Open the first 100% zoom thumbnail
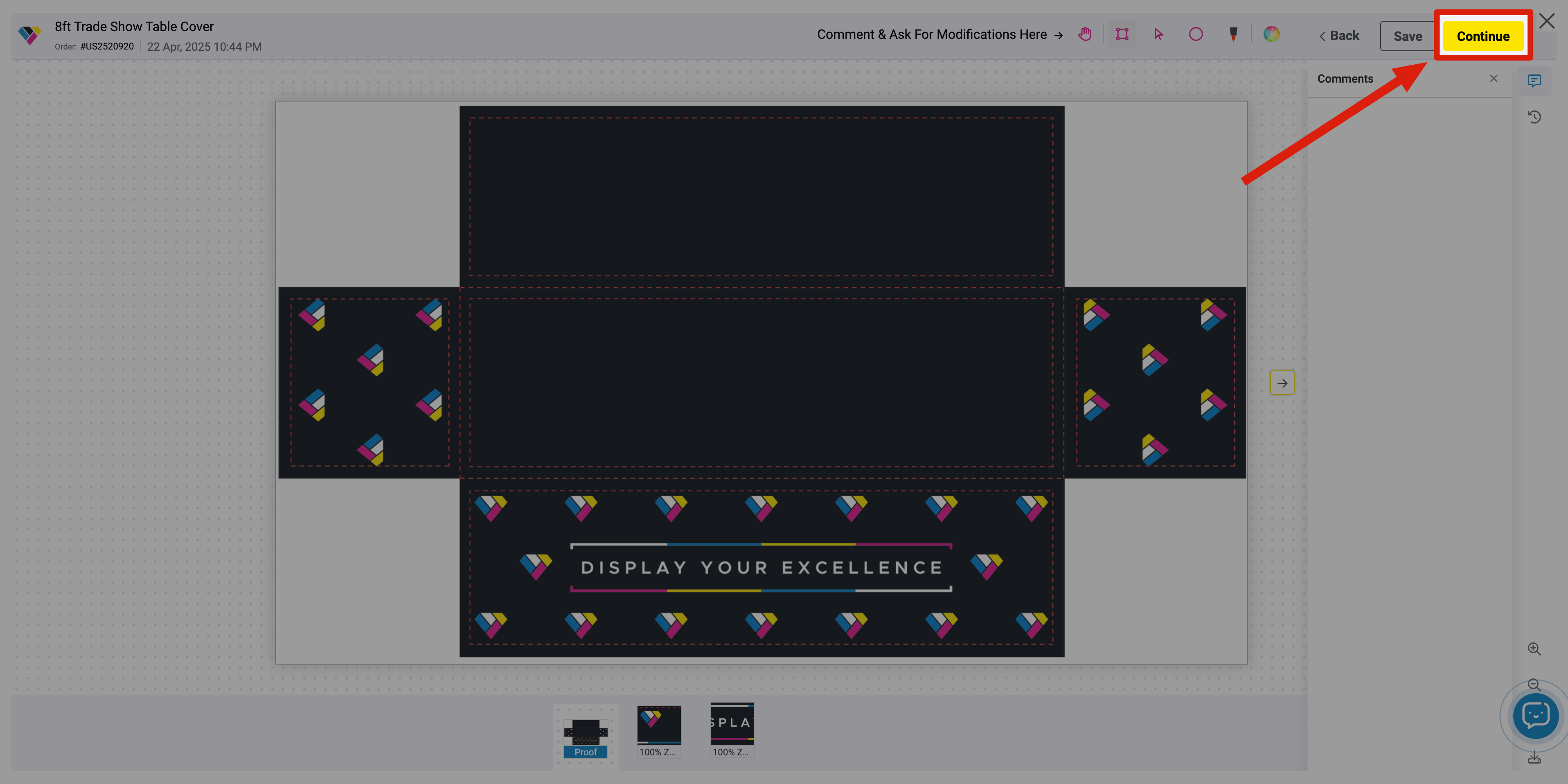1568x784 pixels. 659,730
